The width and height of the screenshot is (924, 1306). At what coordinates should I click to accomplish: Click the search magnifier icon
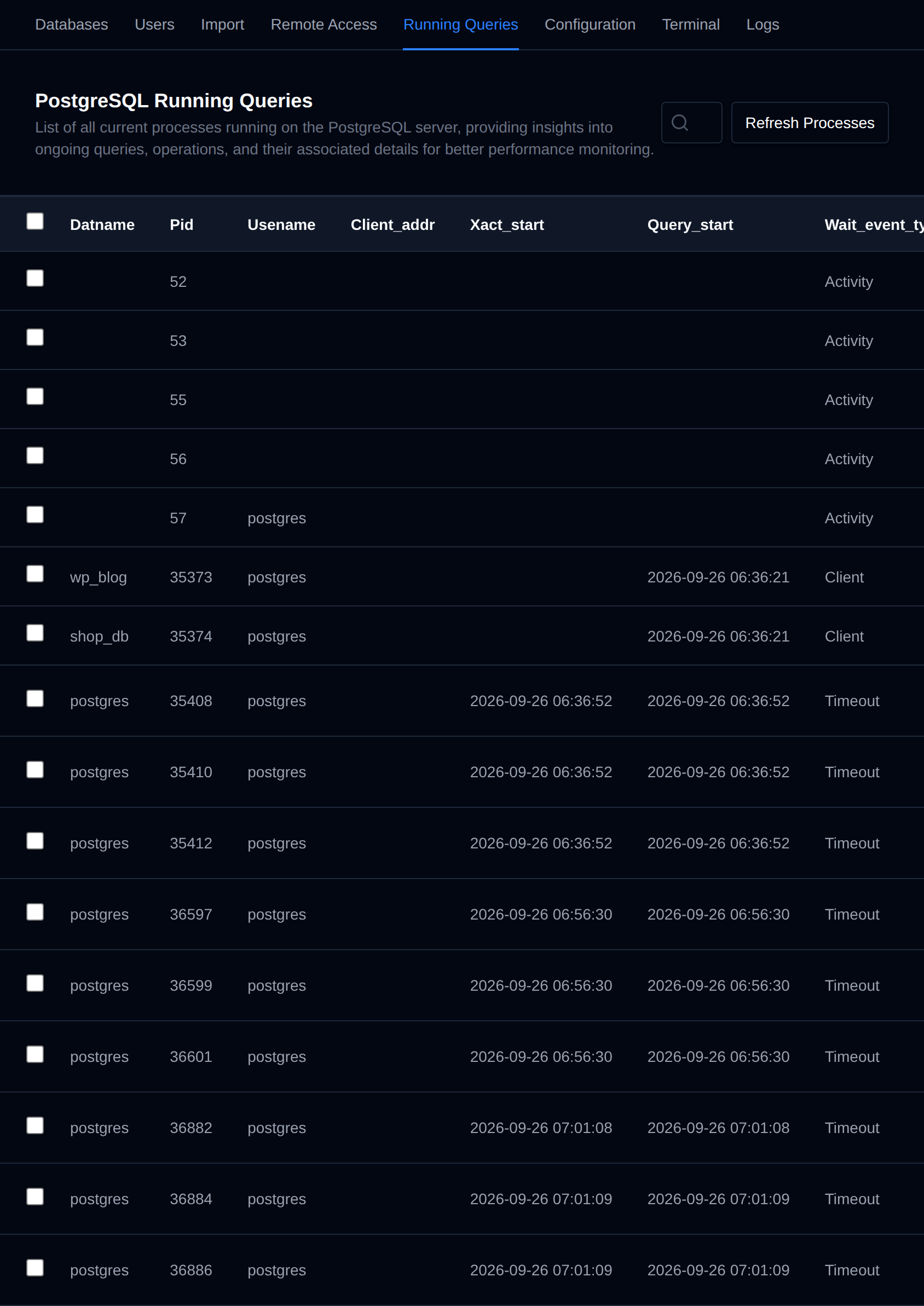[679, 122]
